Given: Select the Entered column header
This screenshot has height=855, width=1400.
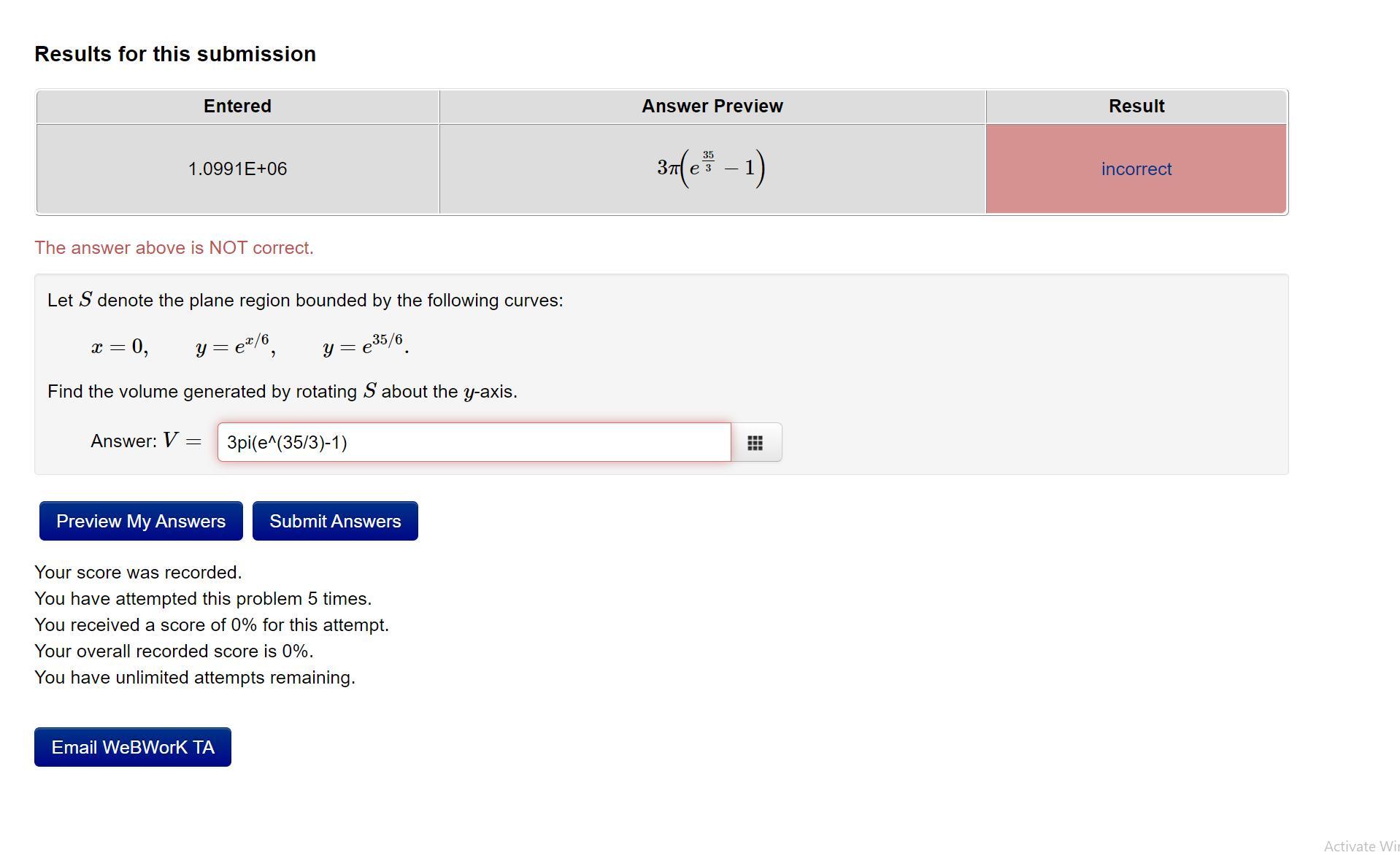Looking at the screenshot, I should pyautogui.click(x=237, y=107).
